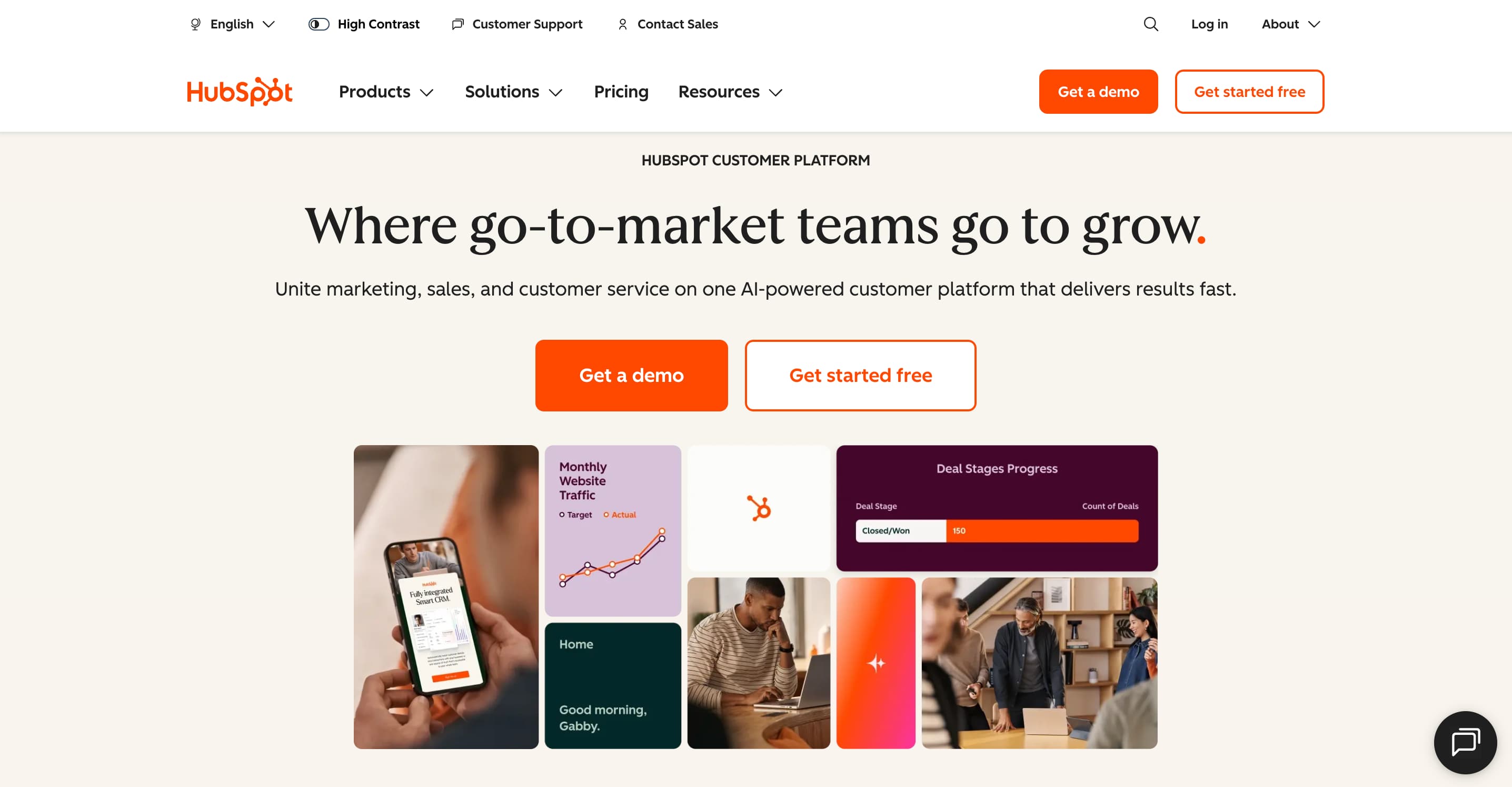The width and height of the screenshot is (1512, 787).
Task: Go to the Pricing page
Action: tap(621, 92)
